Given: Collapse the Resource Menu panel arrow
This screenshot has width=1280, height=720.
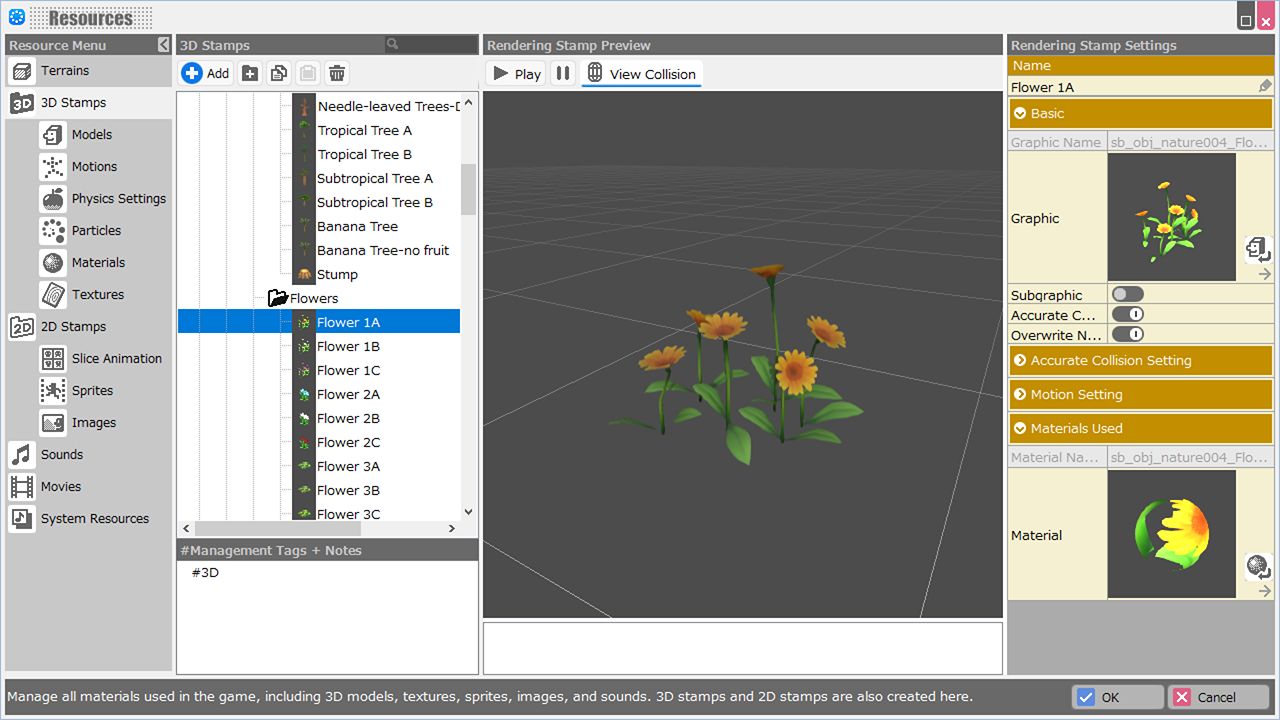Looking at the screenshot, I should point(164,45).
